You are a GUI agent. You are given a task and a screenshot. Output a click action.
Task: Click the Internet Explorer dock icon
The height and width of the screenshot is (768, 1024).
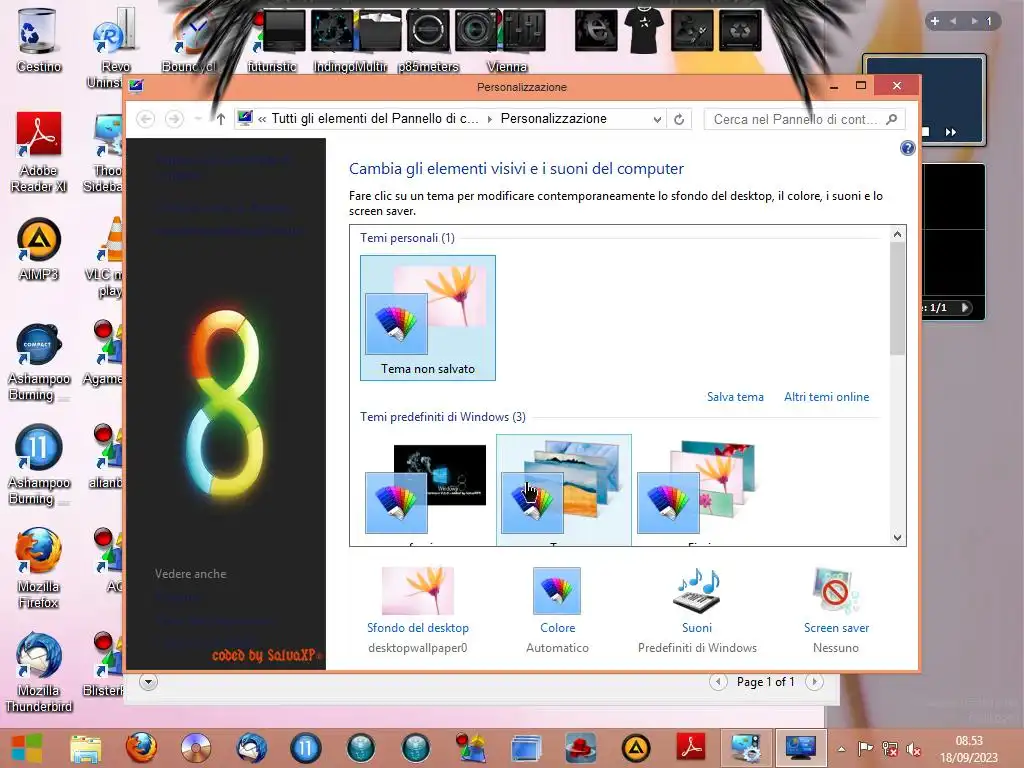pos(596,29)
